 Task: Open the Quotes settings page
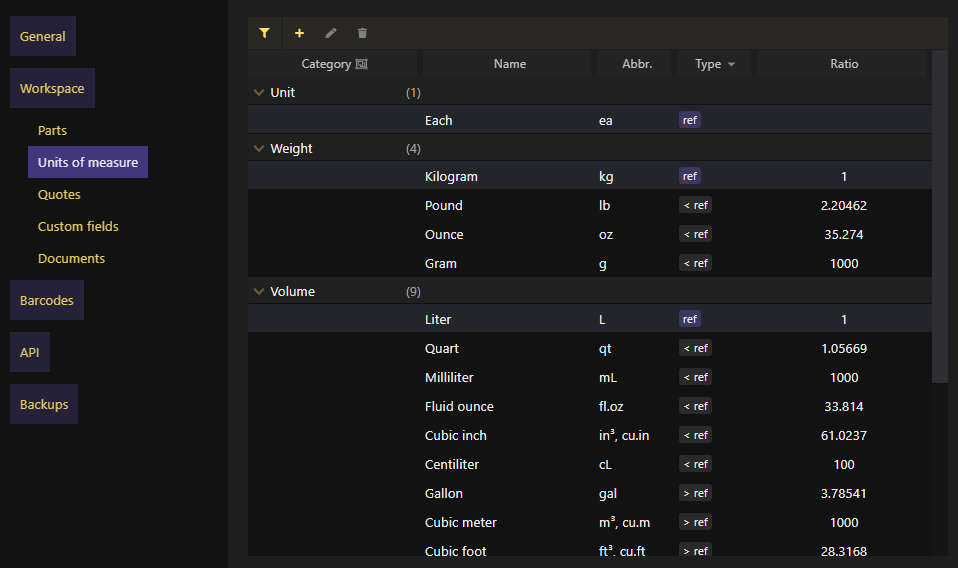click(x=59, y=194)
